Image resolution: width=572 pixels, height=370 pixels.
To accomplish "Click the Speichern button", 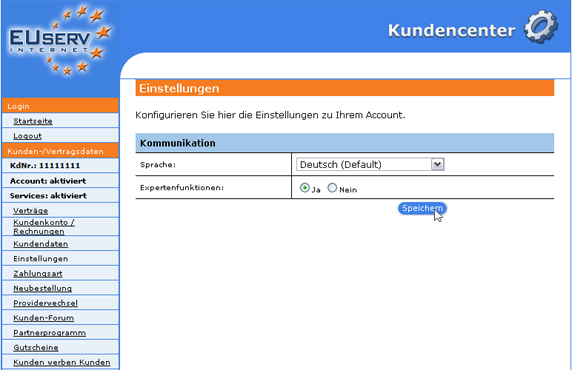I will (422, 208).
